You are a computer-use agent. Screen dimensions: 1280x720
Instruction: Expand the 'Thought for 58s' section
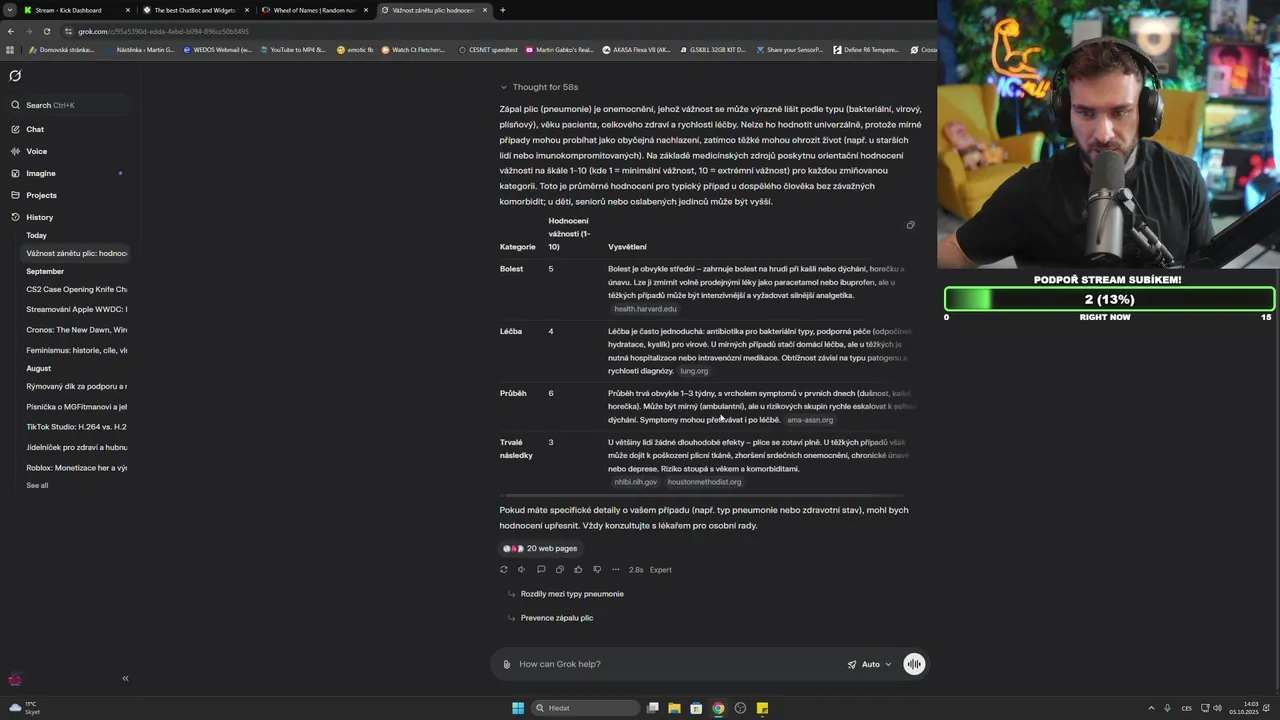540,87
